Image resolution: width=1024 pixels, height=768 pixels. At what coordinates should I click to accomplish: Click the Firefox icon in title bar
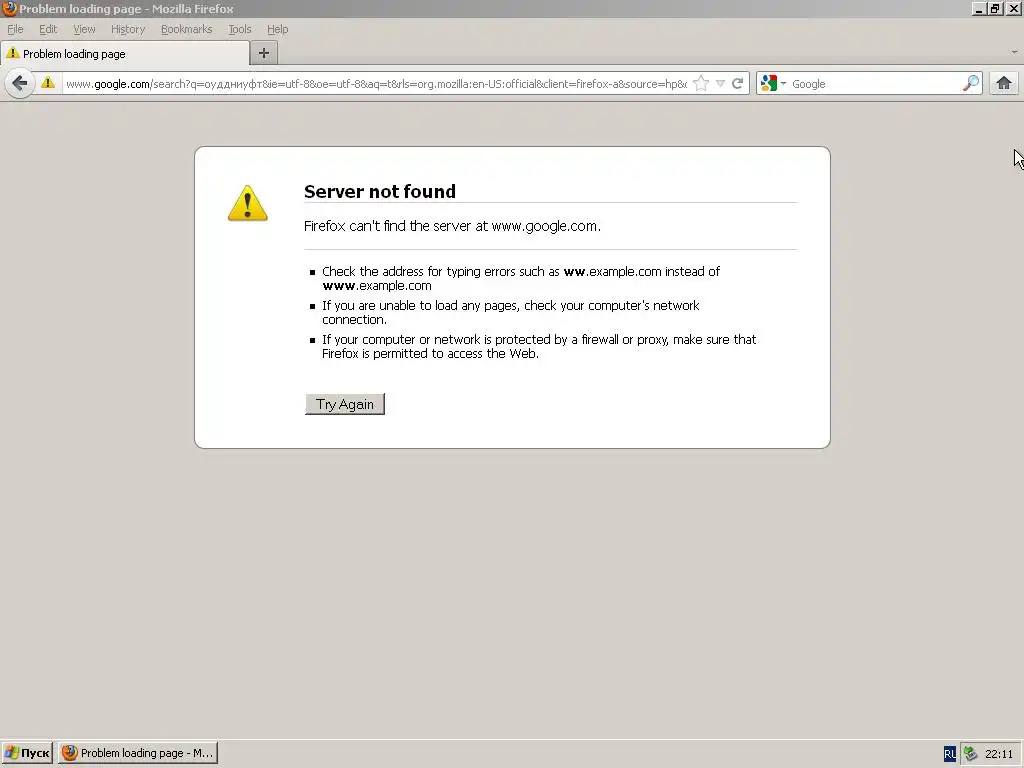[x=9, y=8]
